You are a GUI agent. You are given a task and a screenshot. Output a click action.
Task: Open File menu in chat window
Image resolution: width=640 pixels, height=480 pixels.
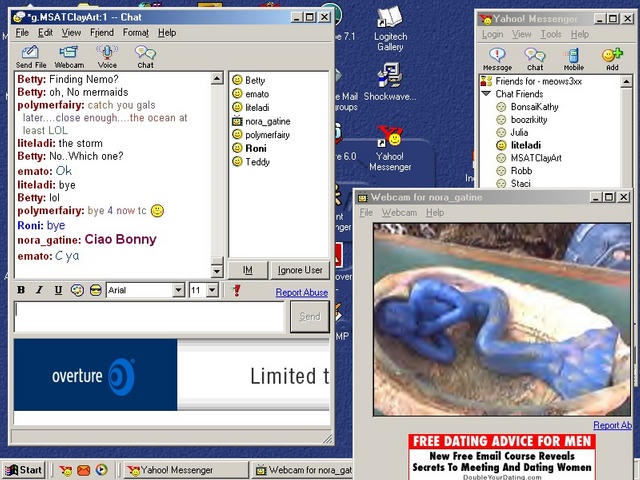point(22,33)
